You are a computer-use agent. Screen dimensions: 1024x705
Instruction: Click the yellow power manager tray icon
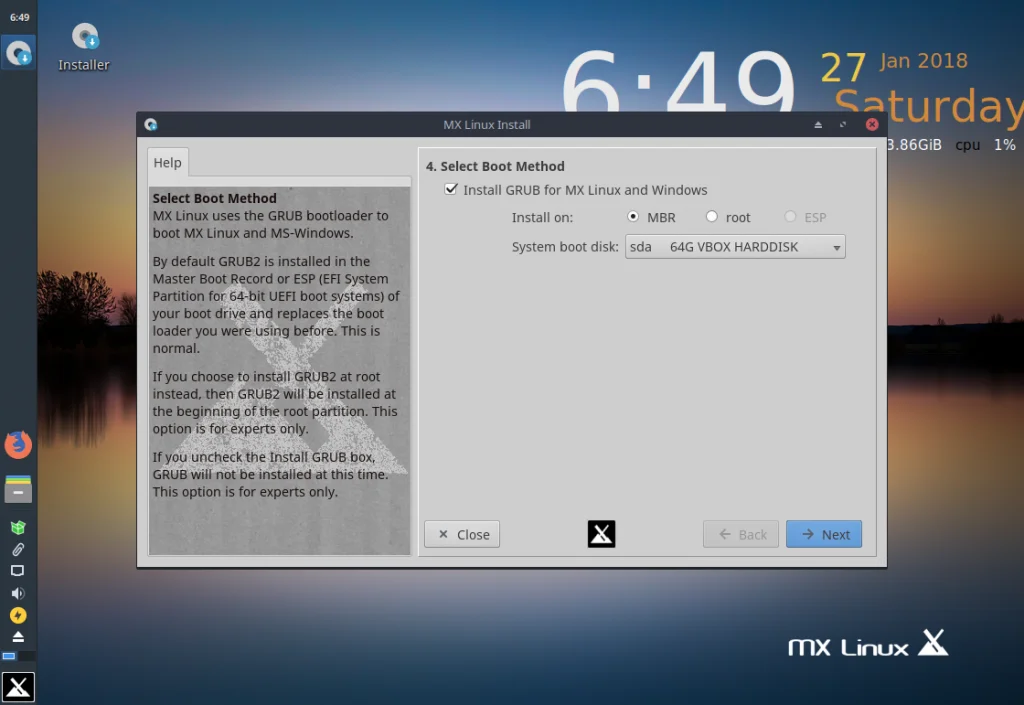(x=18, y=615)
